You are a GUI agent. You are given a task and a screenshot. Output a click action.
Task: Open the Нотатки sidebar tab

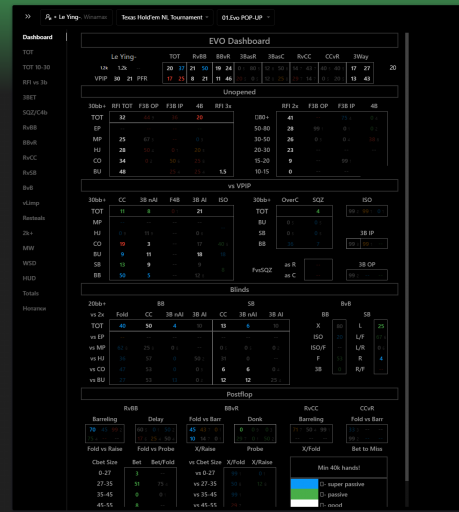tap(34, 308)
